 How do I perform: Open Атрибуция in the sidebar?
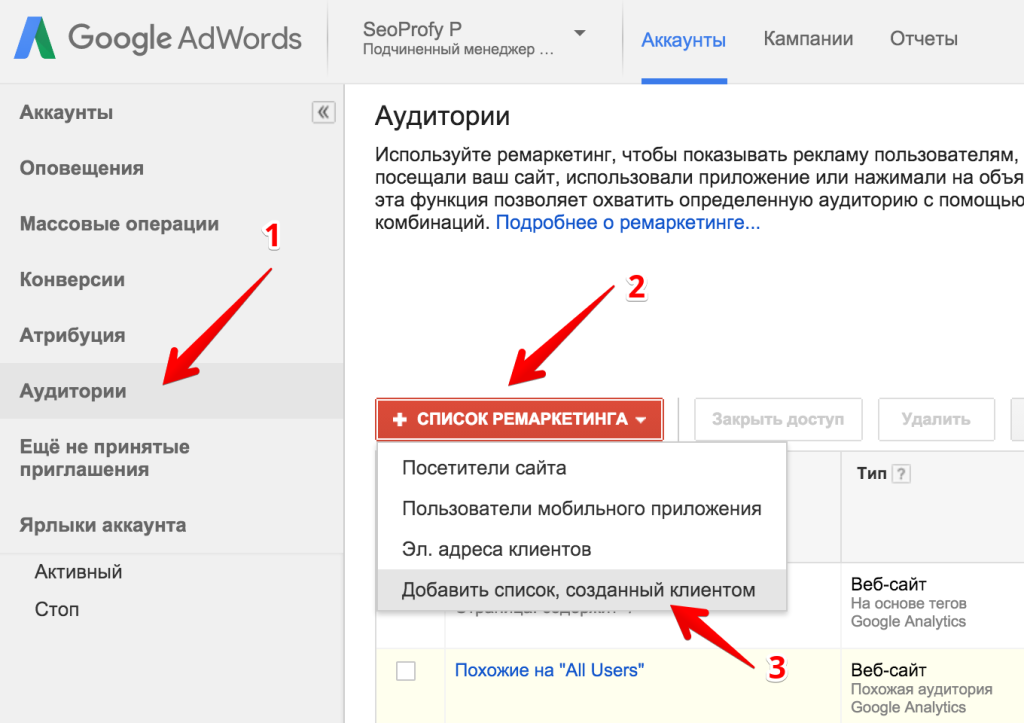pos(72,335)
